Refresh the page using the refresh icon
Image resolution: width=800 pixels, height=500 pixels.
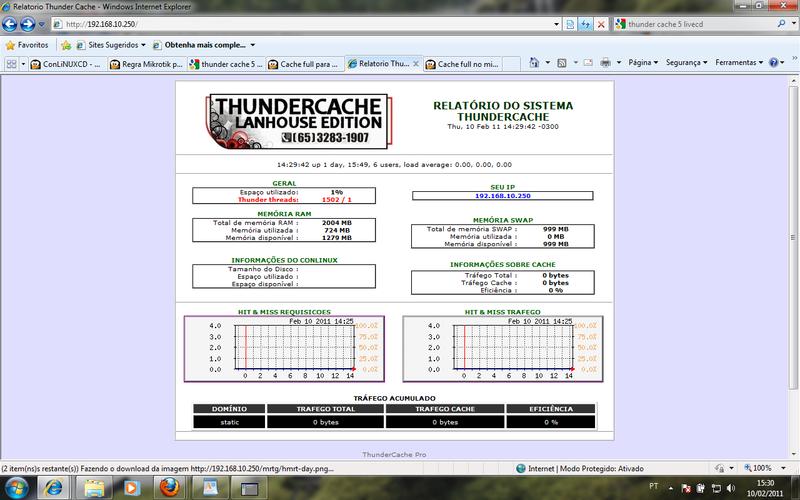[x=586, y=24]
